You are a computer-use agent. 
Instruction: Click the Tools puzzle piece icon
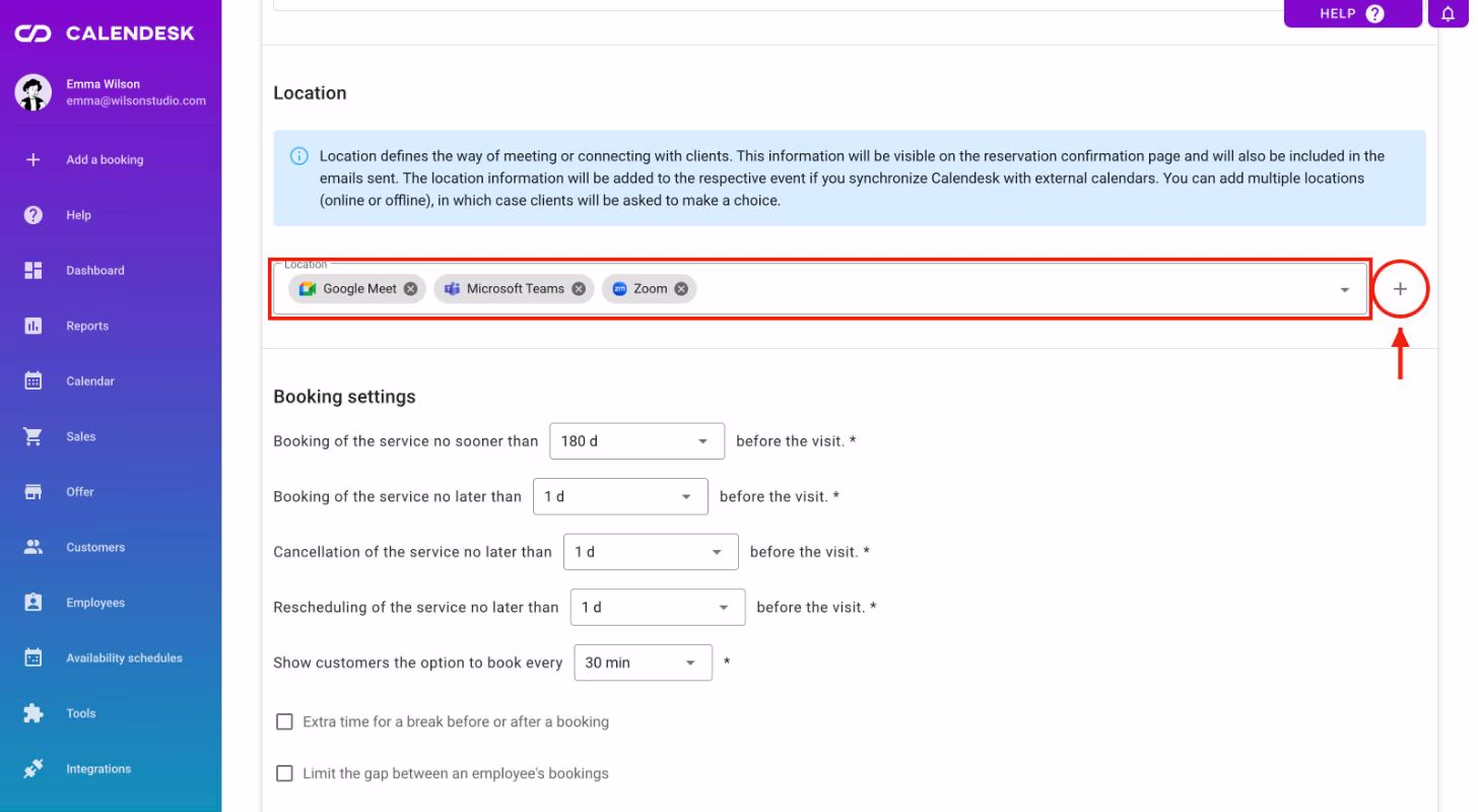33,714
